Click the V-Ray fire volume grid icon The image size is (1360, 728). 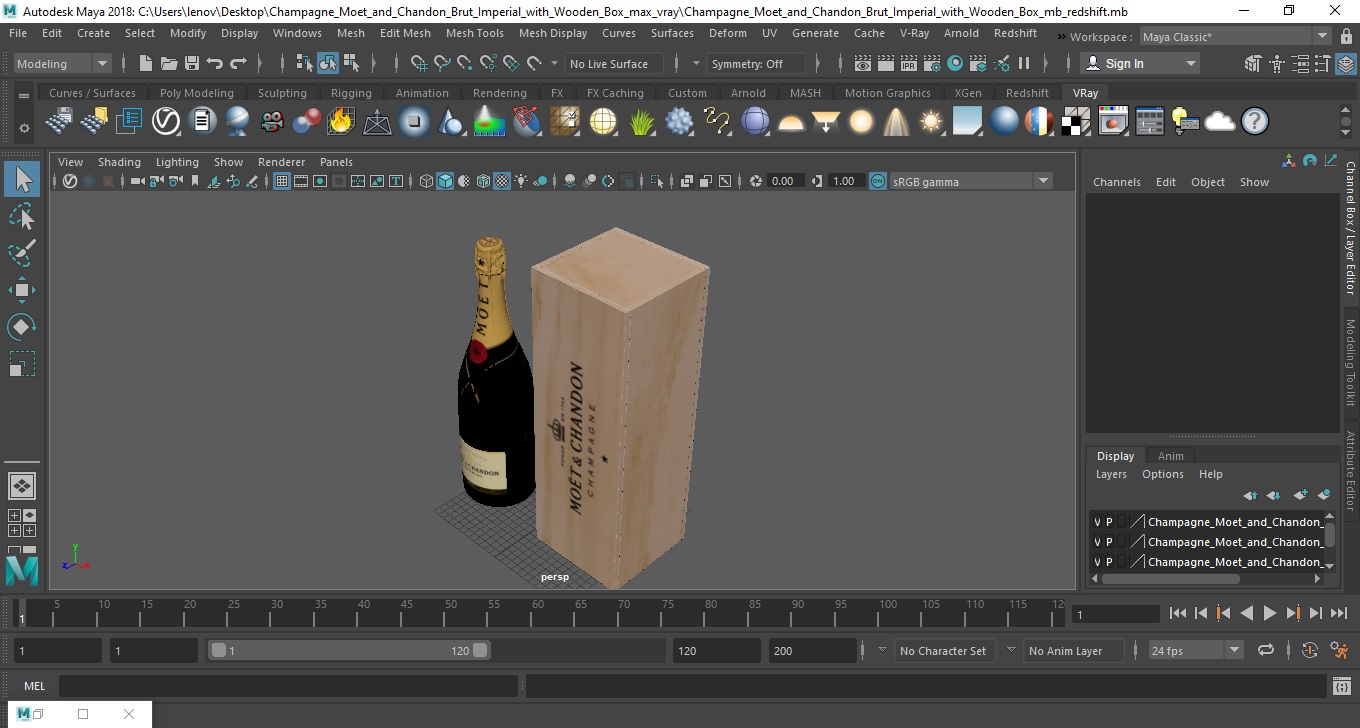click(341, 122)
